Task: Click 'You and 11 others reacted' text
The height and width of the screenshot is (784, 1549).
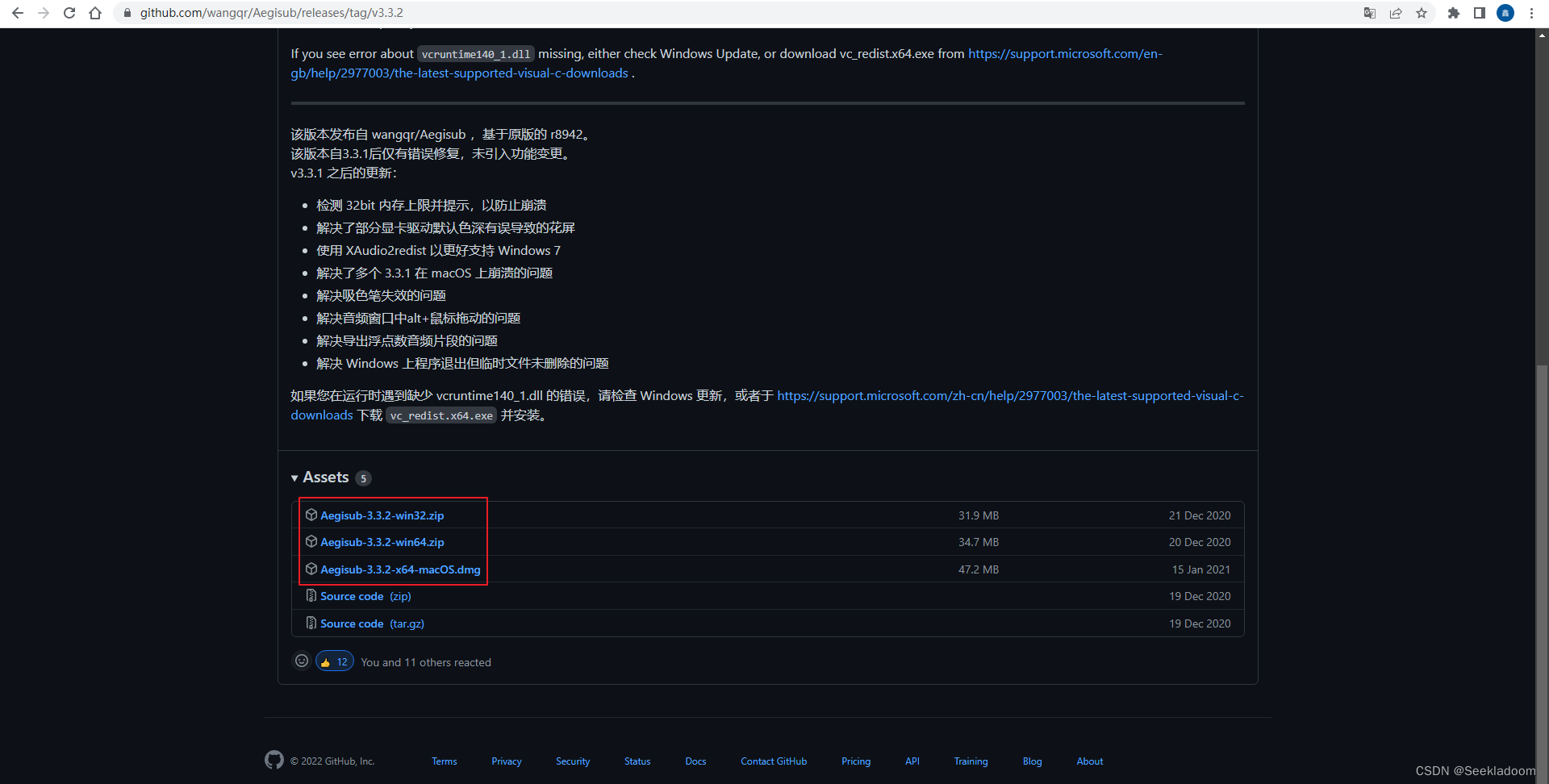Action: pyautogui.click(x=426, y=662)
